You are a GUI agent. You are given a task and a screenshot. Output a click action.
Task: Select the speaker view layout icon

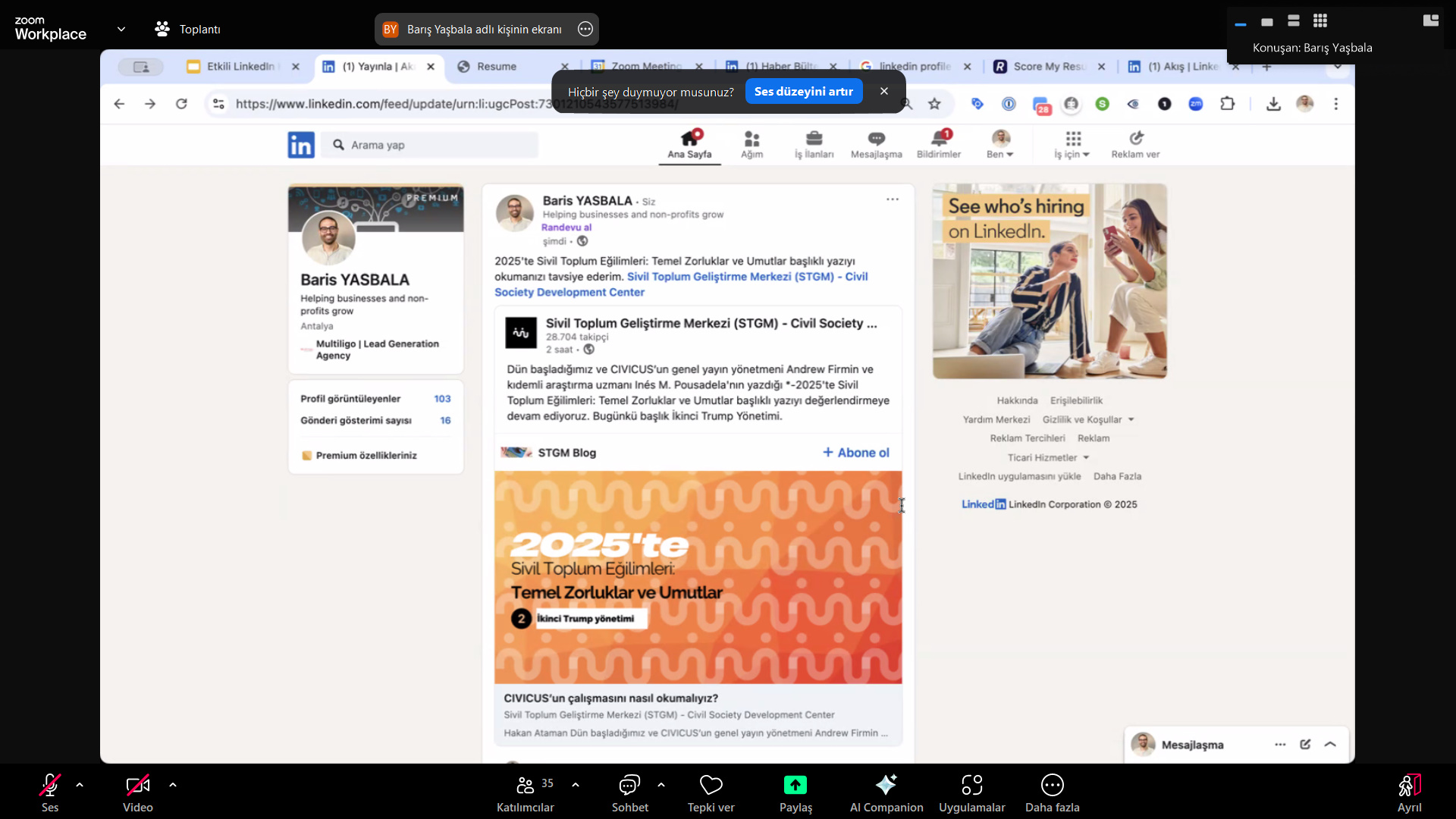[x=1294, y=20]
